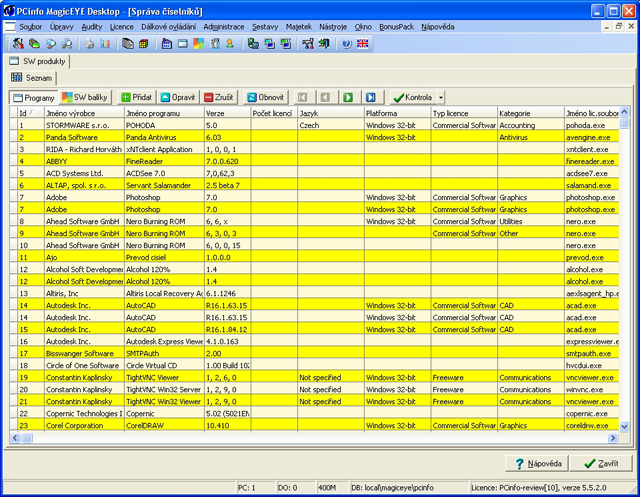
Task: Click the Zrušit button
Action: [219, 97]
